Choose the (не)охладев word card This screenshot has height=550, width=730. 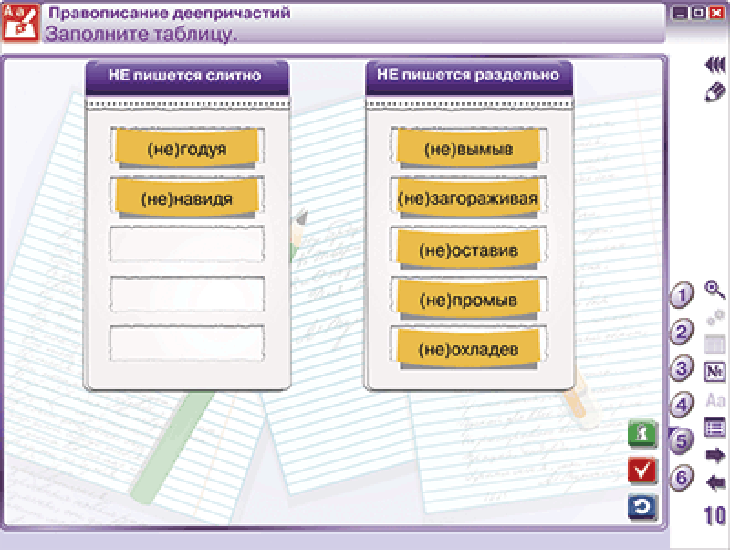point(468,349)
